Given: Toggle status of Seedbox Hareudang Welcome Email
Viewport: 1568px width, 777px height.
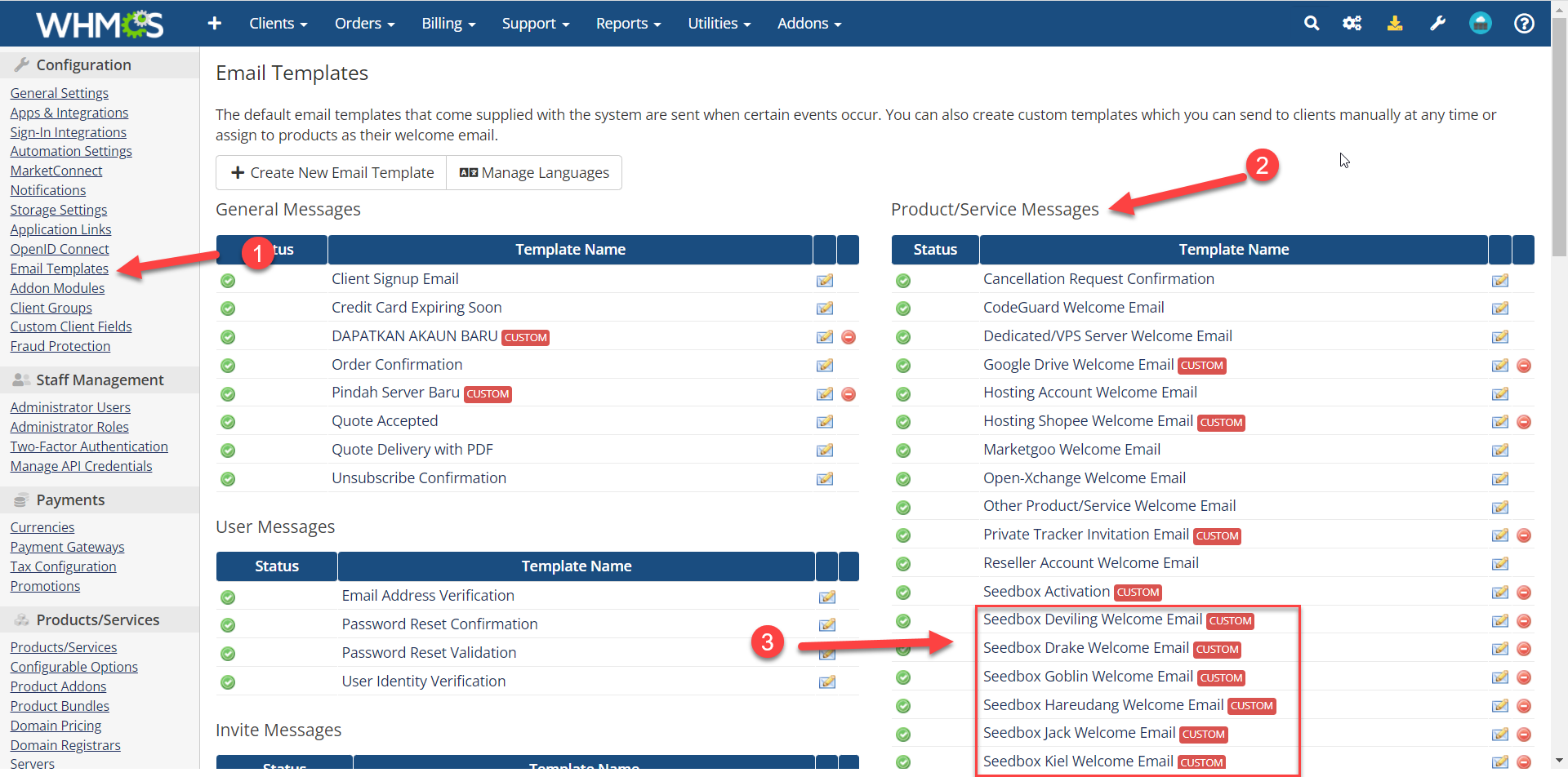Looking at the screenshot, I should coord(903,706).
